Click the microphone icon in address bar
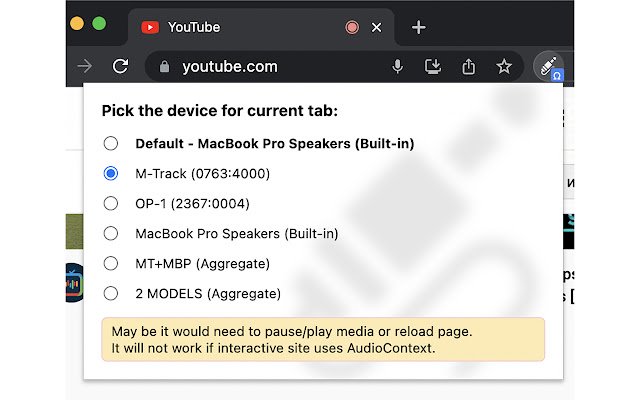Image resolution: width=640 pixels, height=400 pixels. point(398,66)
